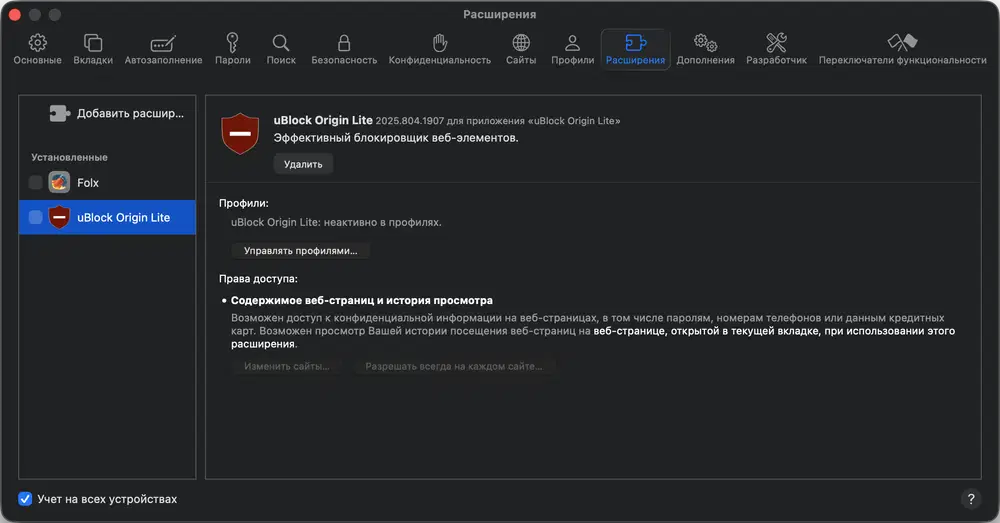The image size is (1000, 523).
Task: Click the Установленные section header
Action: pyautogui.click(x=70, y=157)
